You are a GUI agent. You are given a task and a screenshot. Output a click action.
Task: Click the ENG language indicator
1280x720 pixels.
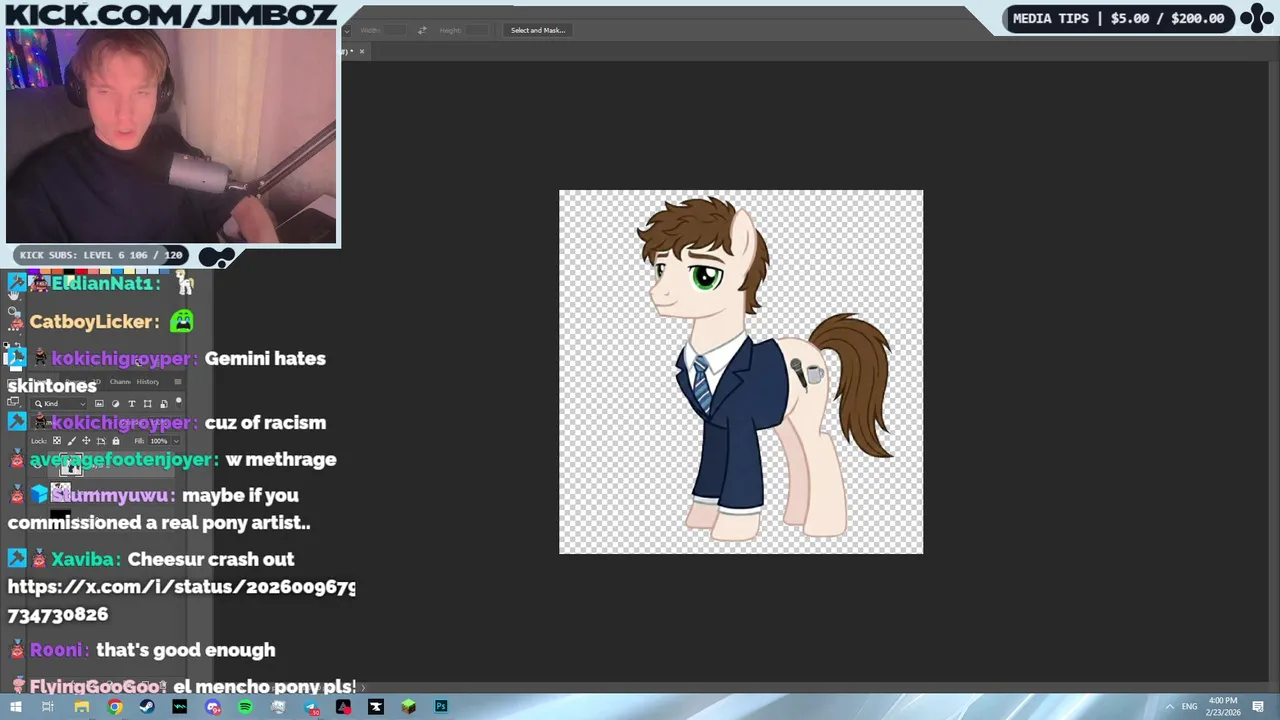pyautogui.click(x=1190, y=707)
